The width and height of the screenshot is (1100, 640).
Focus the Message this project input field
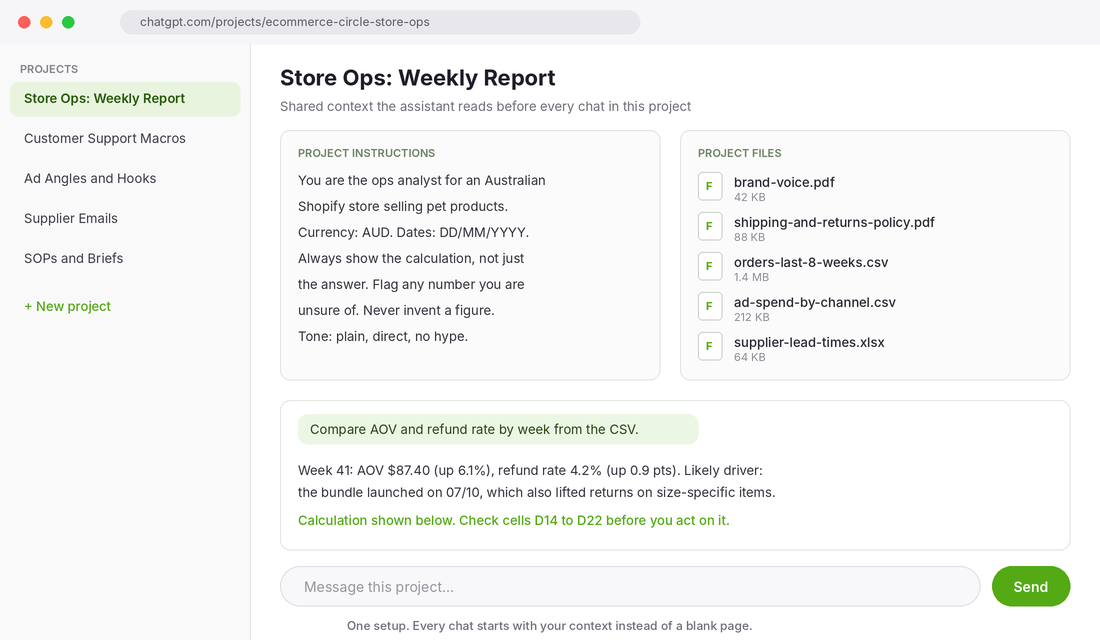[x=630, y=587]
